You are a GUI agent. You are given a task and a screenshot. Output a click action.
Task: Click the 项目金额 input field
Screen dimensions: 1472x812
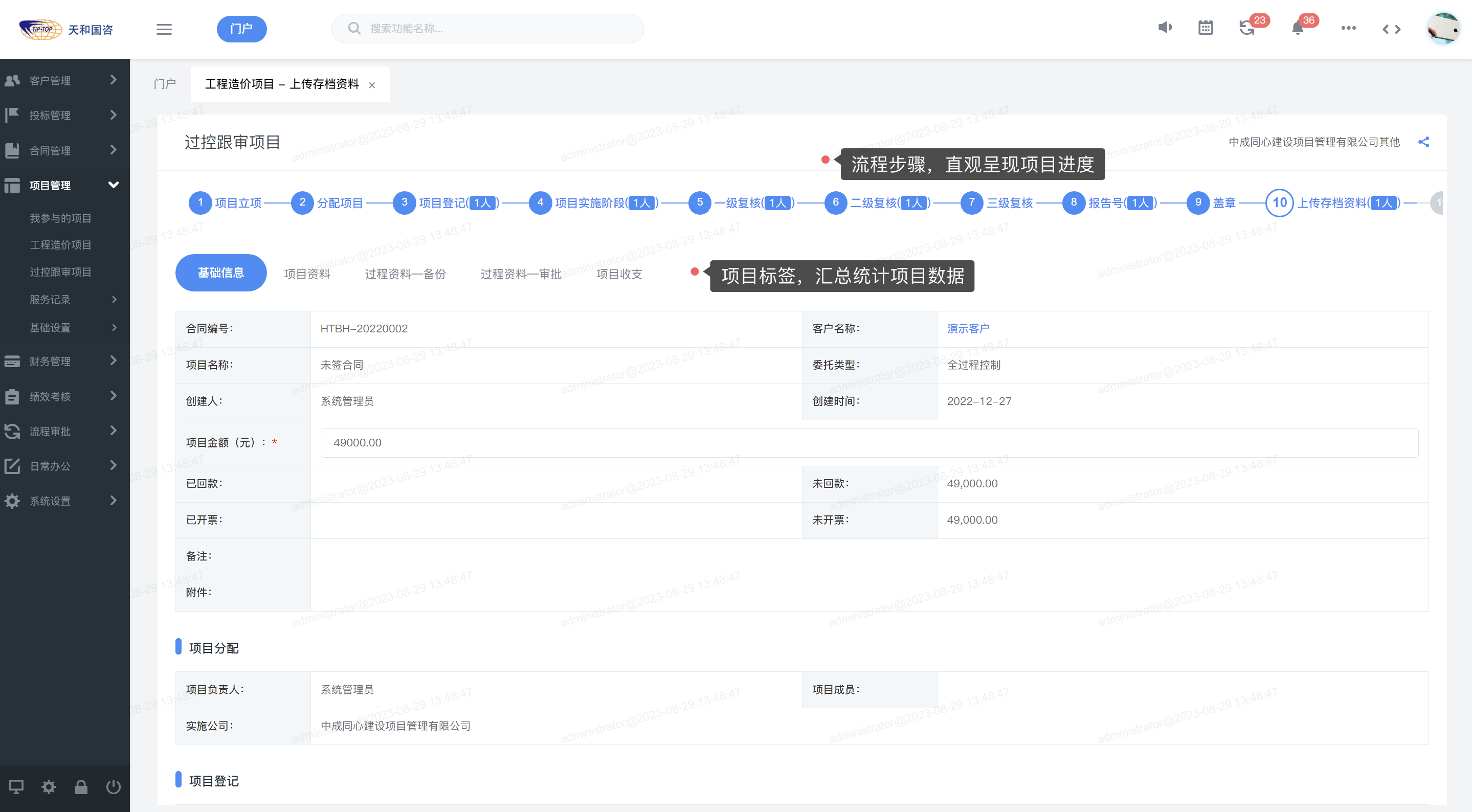click(869, 443)
